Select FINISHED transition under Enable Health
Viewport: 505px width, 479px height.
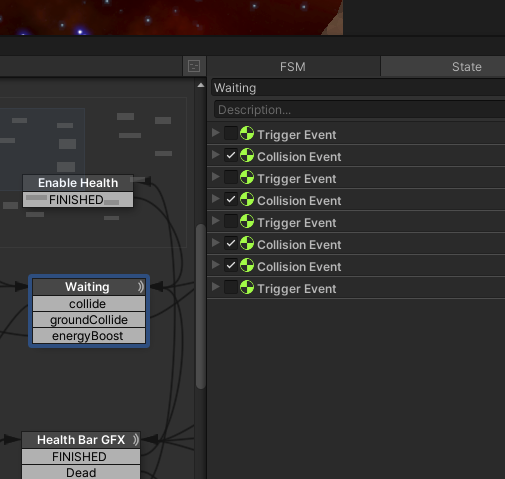tap(78, 200)
